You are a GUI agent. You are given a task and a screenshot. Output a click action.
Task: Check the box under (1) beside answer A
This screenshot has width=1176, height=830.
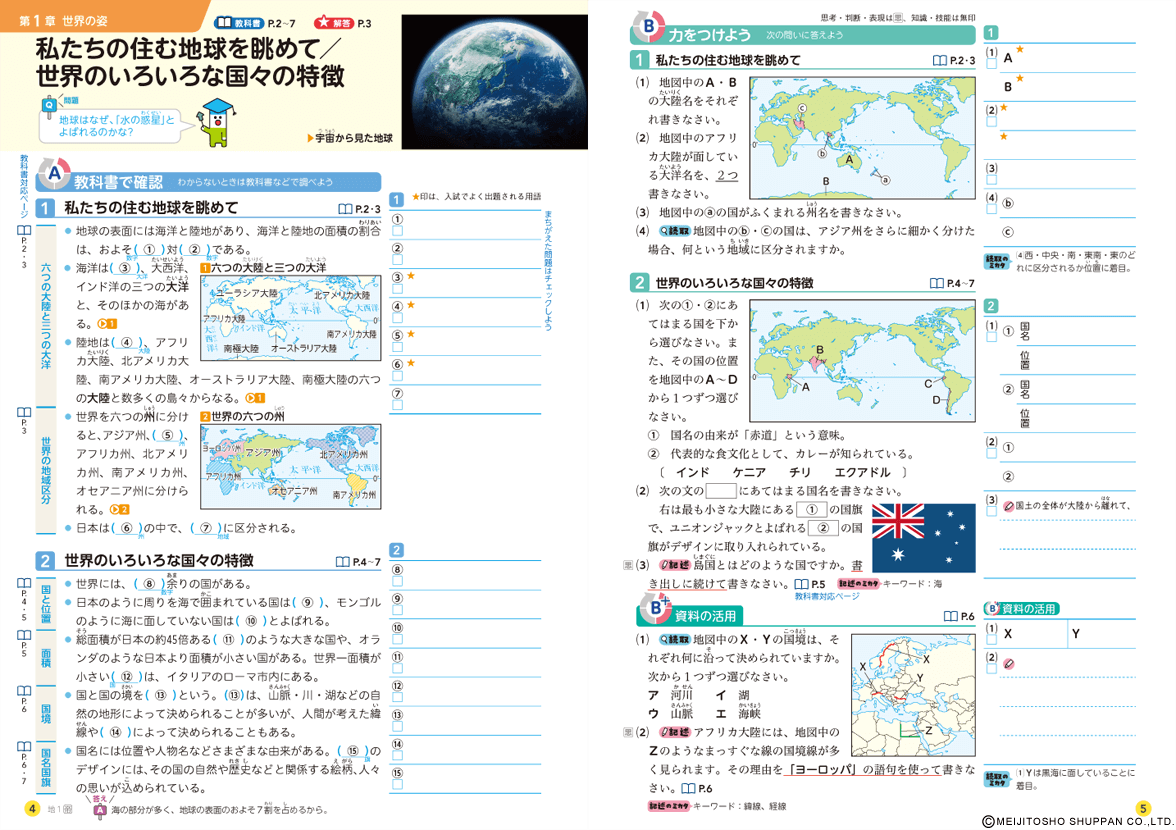point(992,64)
